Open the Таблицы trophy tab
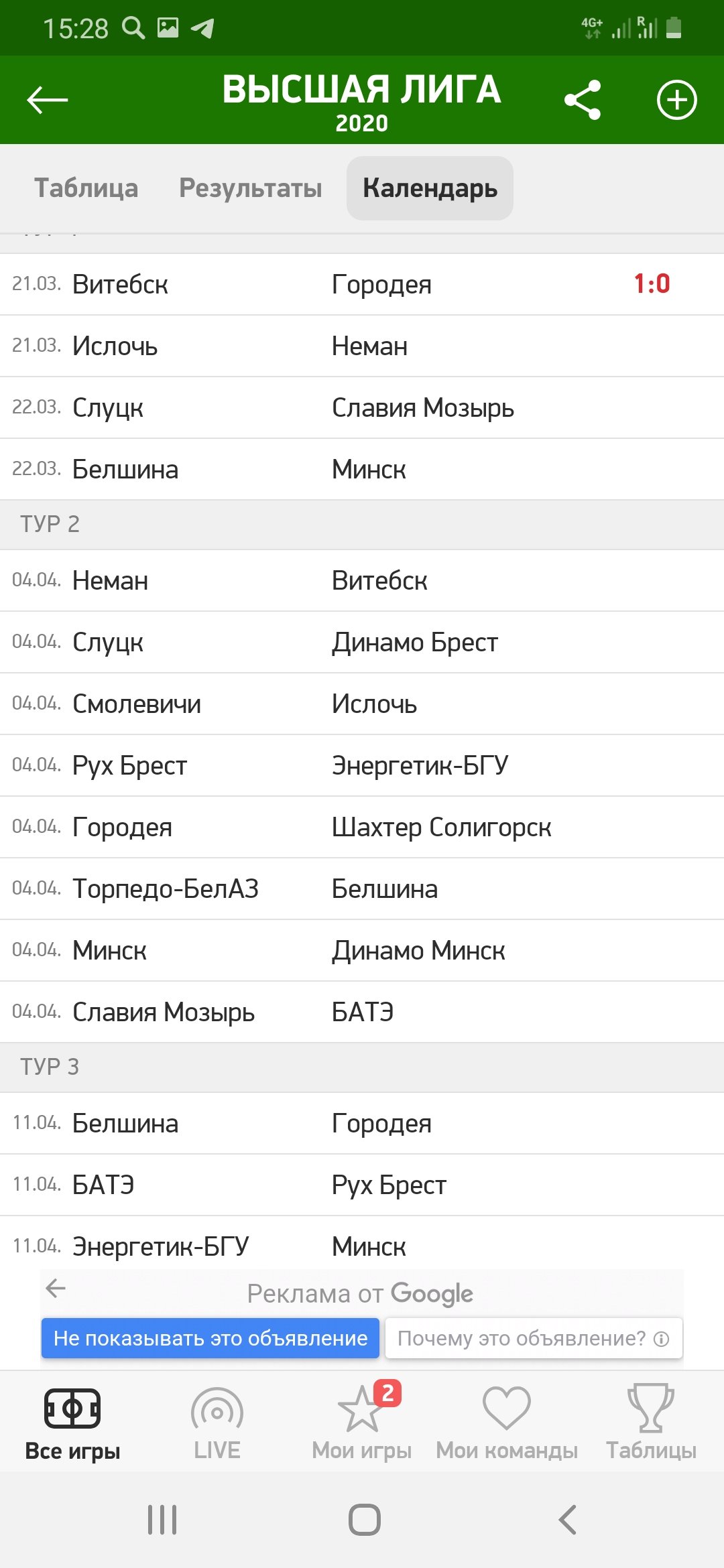Screen dimensions: 724x1568 coord(651,1422)
